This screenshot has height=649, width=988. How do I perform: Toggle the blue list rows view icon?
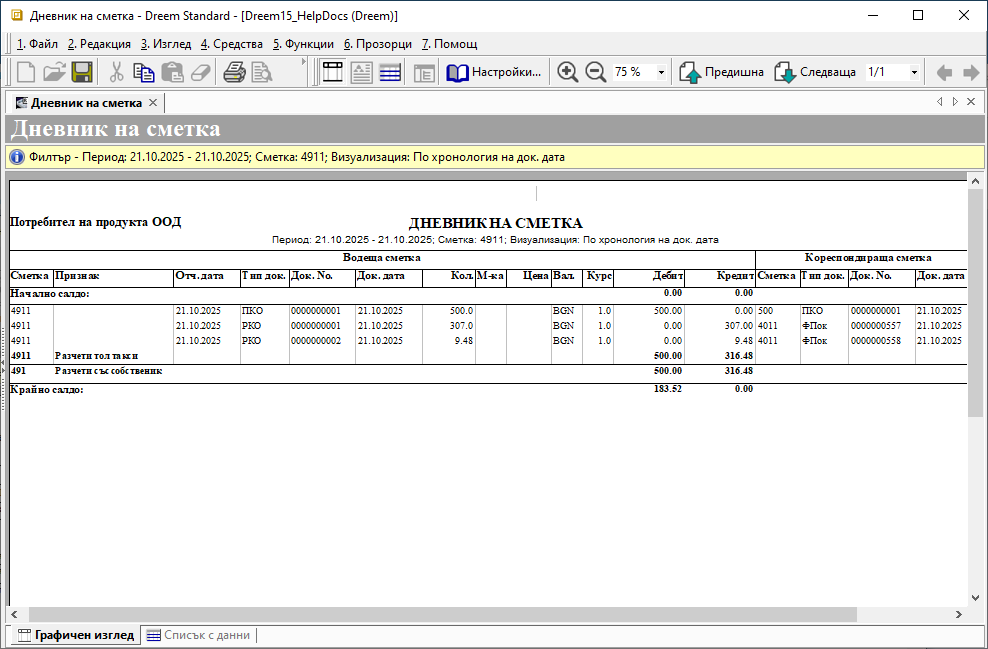pyautogui.click(x=390, y=72)
